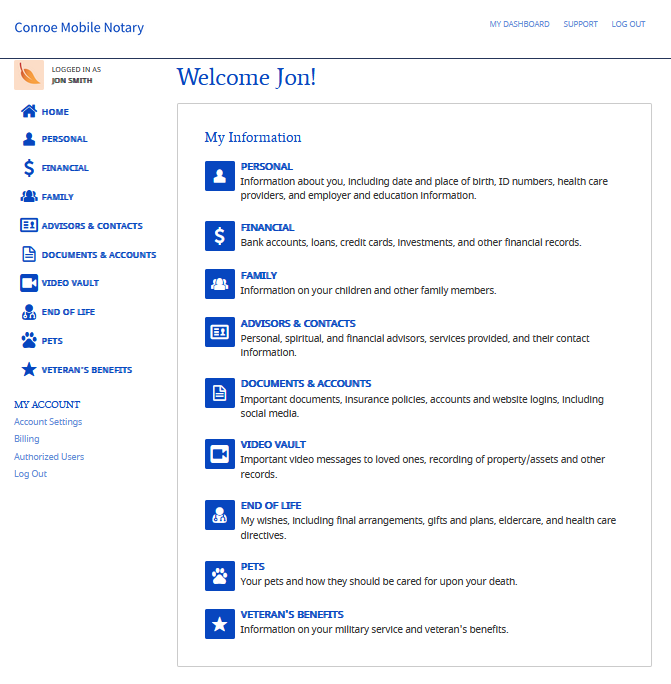The image size is (671, 684).
Task: Click the Advisors & Contacts tile icon in main panel
Action: (220, 332)
